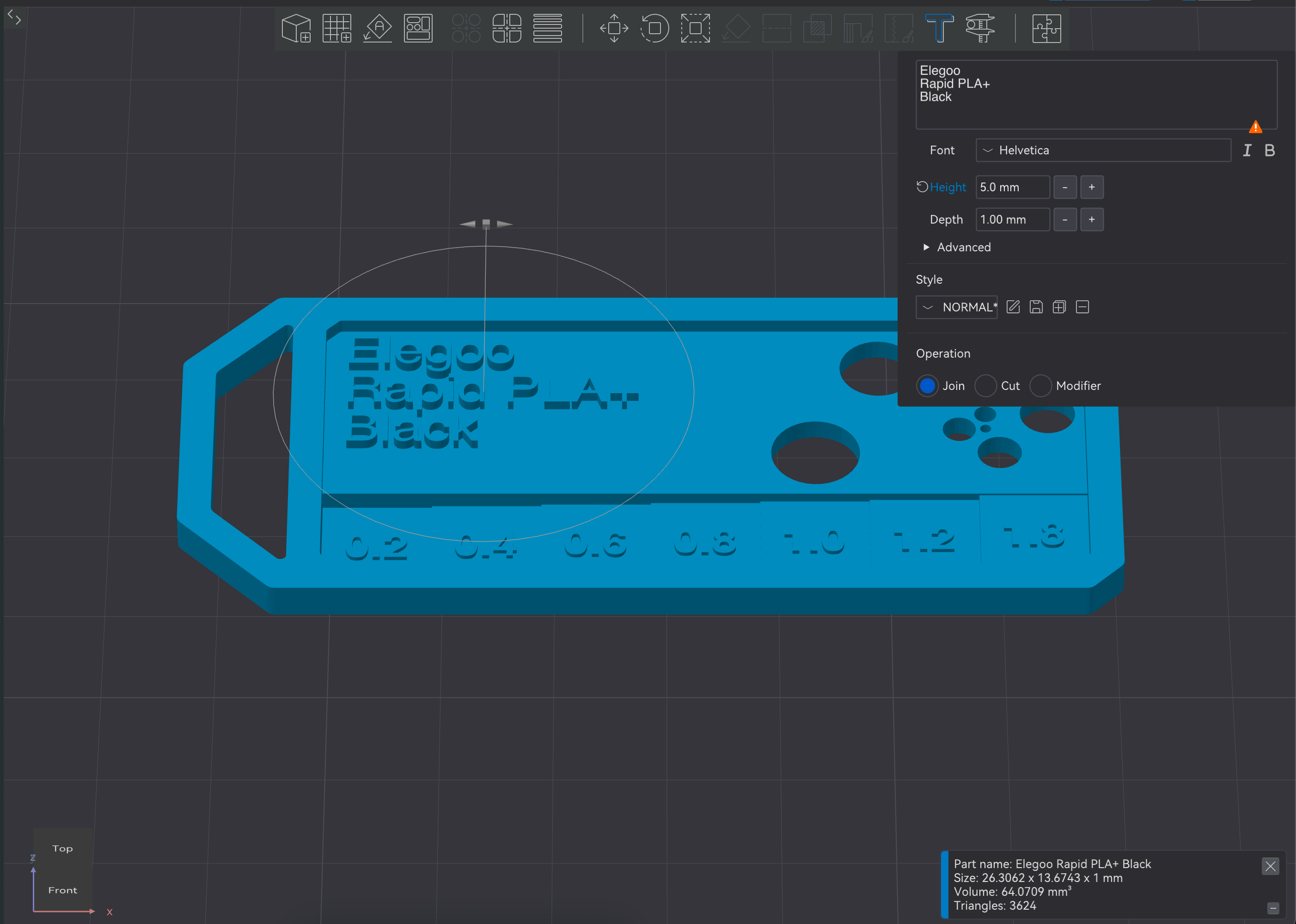
Task: Click the orange warning triangle icon
Action: click(x=1255, y=126)
